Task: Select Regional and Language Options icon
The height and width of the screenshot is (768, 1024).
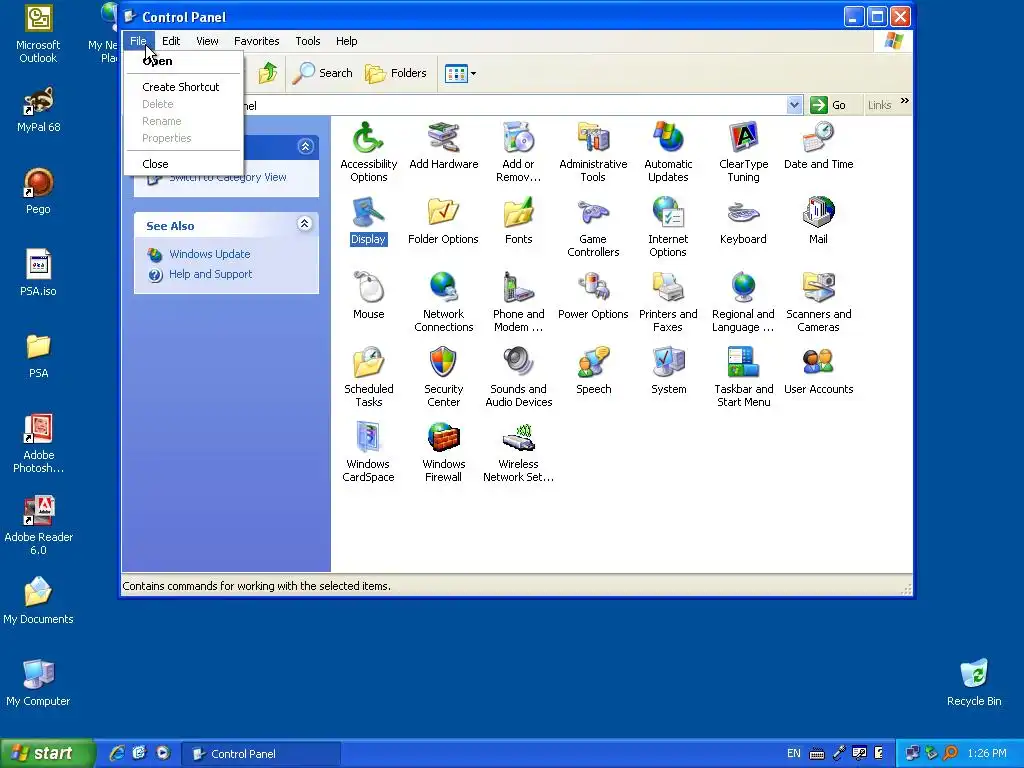Action: coord(743,302)
